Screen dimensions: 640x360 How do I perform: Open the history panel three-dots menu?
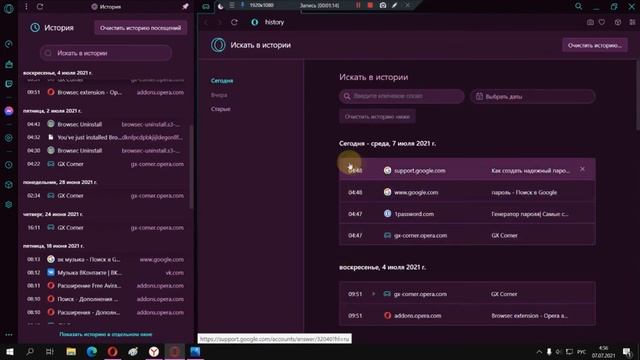point(26,7)
